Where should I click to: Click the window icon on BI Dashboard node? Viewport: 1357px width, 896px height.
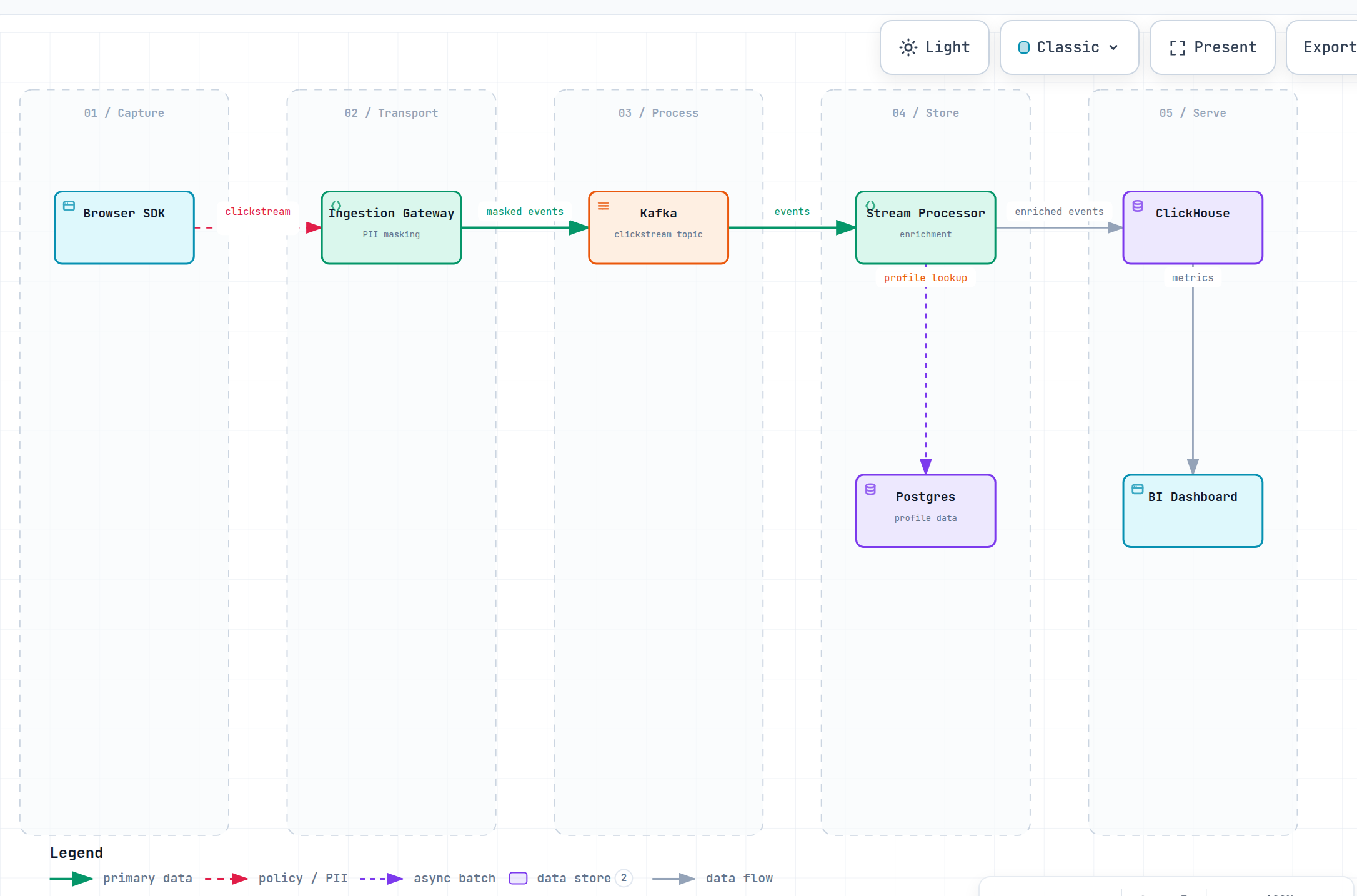point(1138,489)
